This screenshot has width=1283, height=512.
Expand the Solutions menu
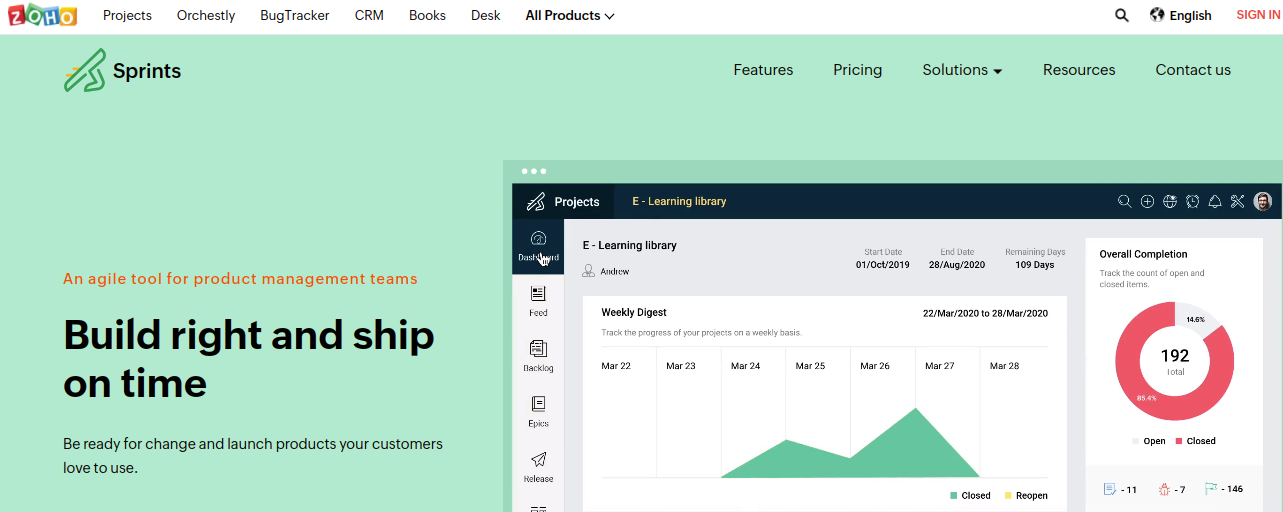pos(962,70)
